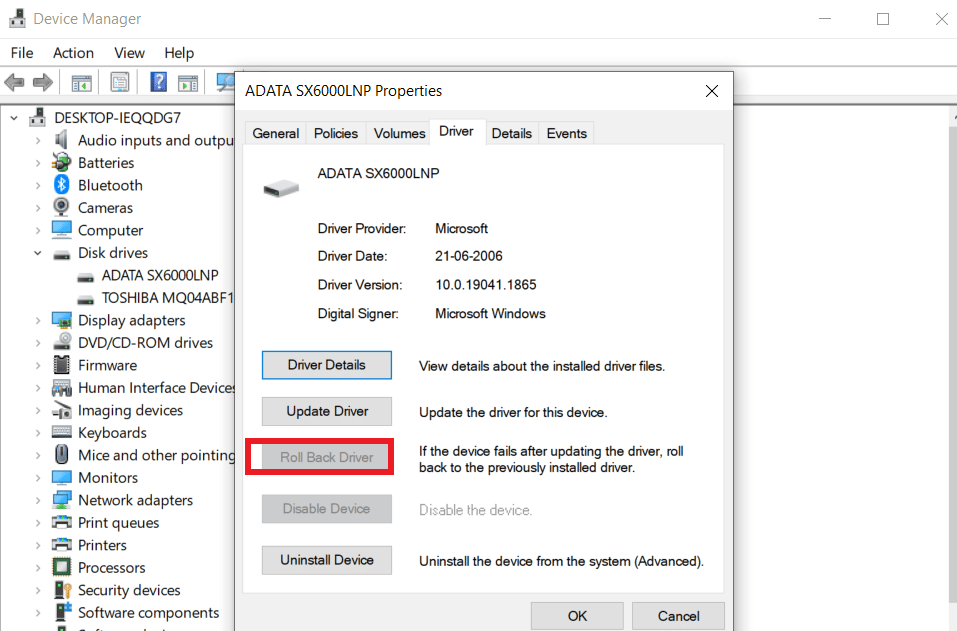957x631 pixels.
Task: Expand the Keyboards node chevron
Action: [x=38, y=433]
